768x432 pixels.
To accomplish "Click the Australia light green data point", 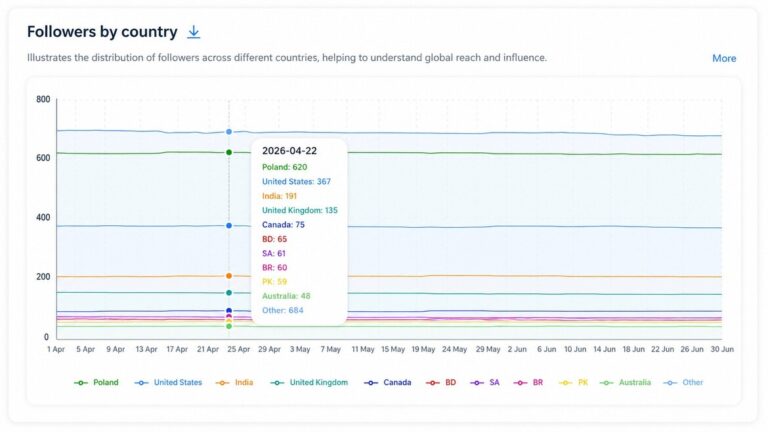I will pos(229,326).
